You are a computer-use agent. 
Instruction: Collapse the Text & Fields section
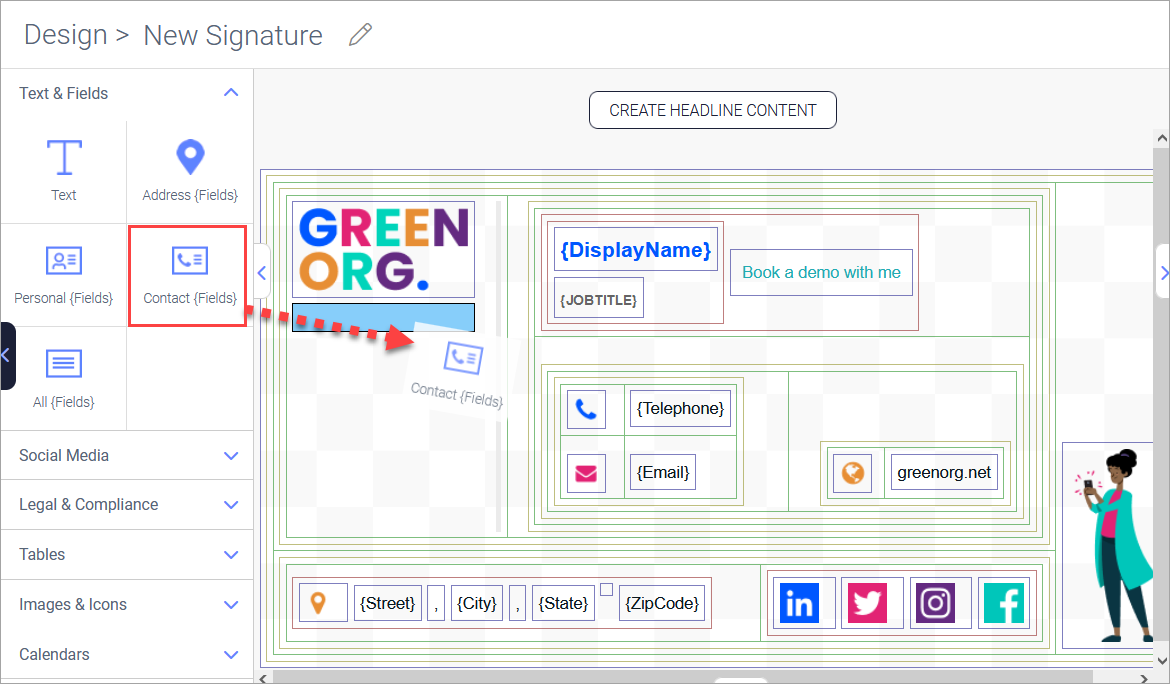[x=231, y=92]
